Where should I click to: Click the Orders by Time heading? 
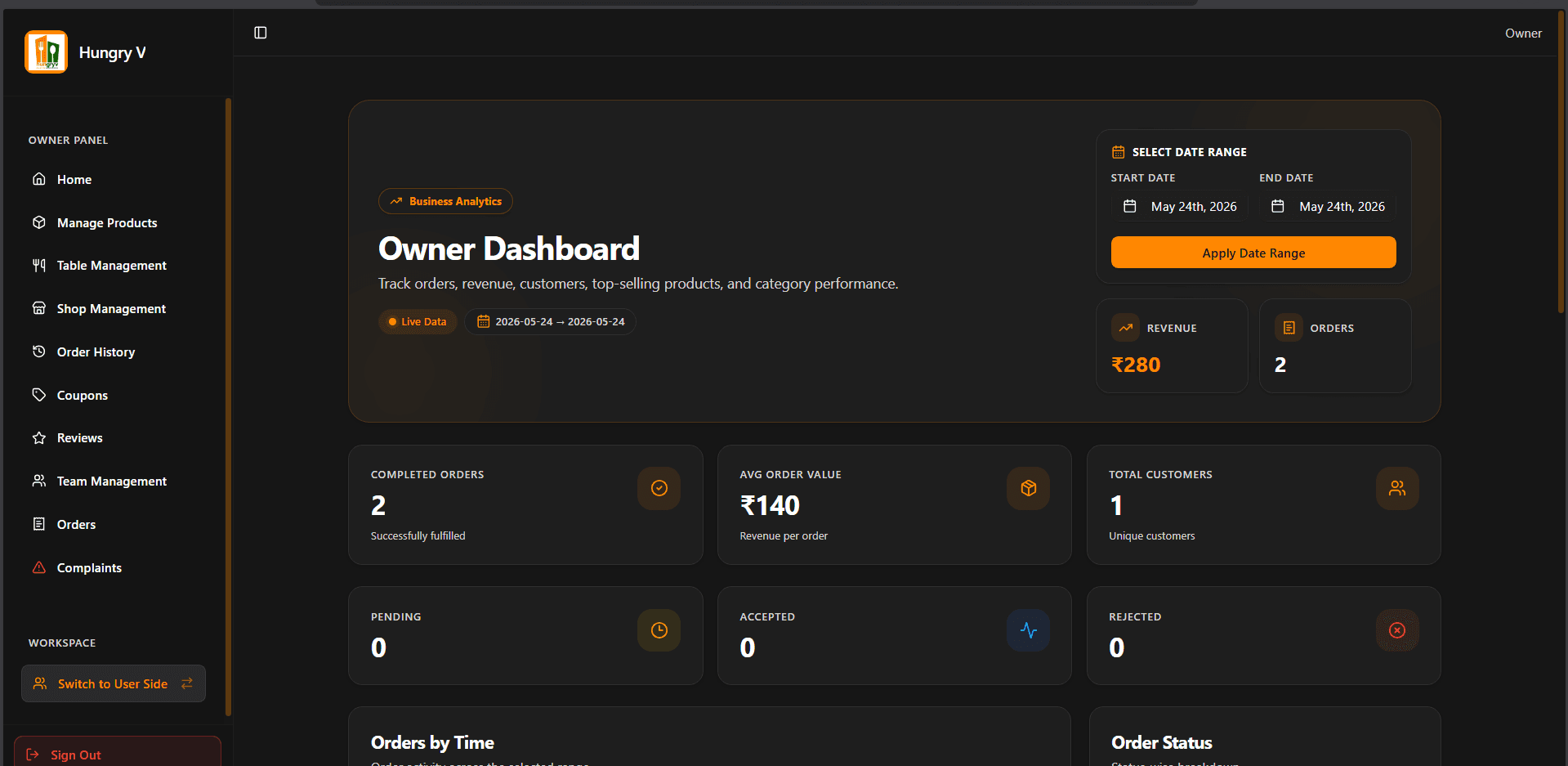point(432,742)
